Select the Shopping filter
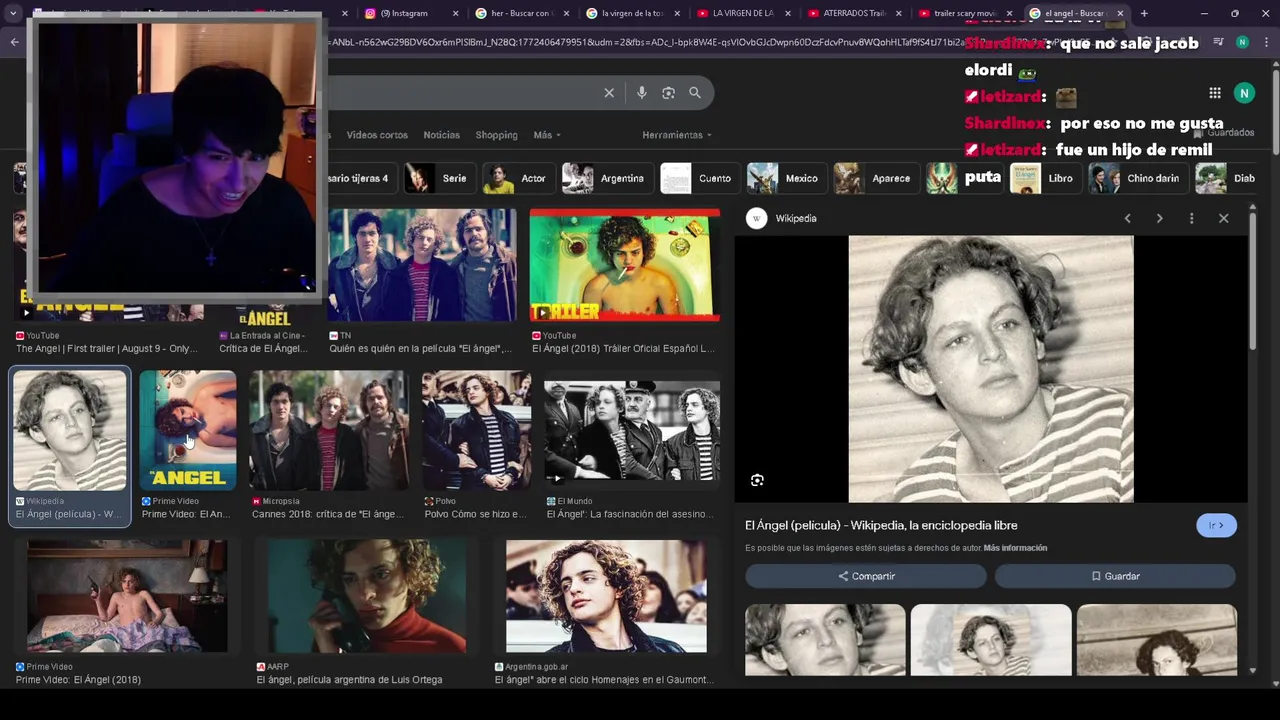The image size is (1280, 720). point(496,135)
